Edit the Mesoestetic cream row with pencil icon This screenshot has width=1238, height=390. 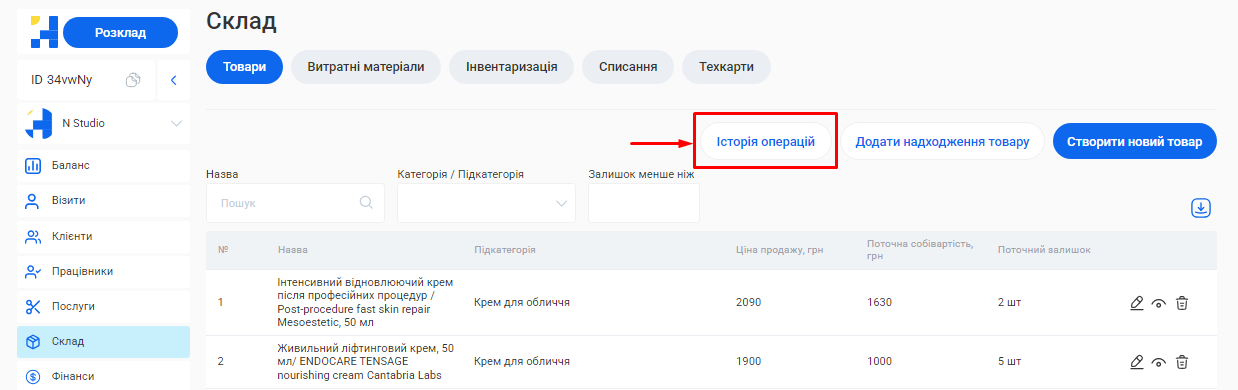coord(1136,303)
